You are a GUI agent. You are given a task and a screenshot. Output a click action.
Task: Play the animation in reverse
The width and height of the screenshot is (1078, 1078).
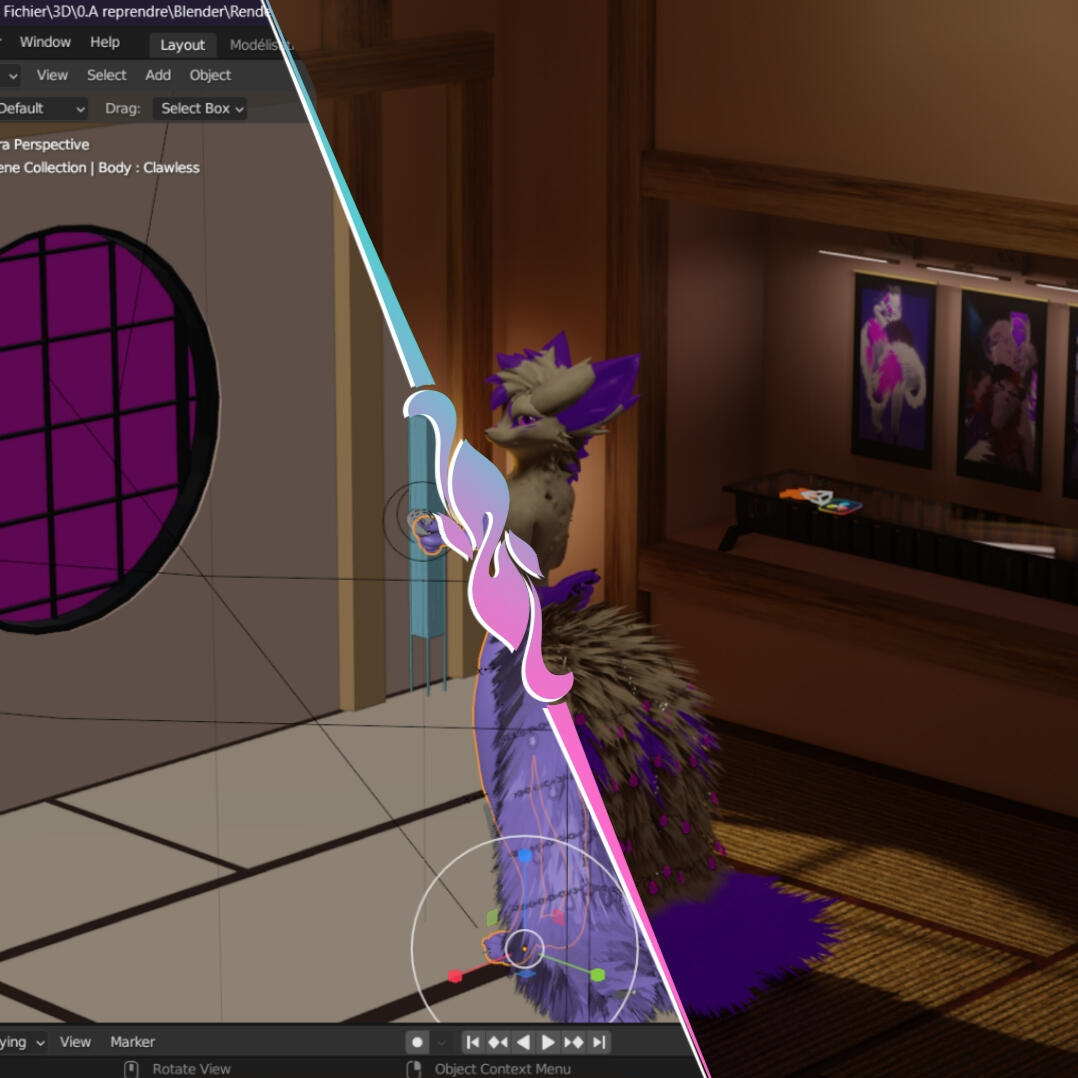[523, 1042]
